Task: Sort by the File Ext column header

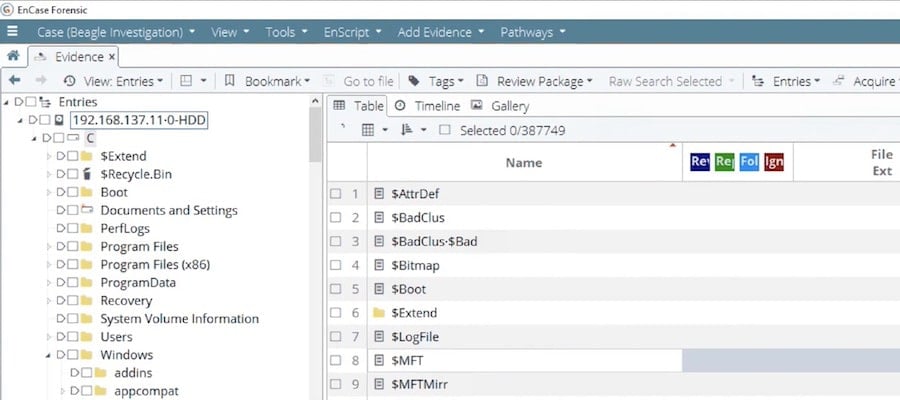Action: (x=881, y=162)
